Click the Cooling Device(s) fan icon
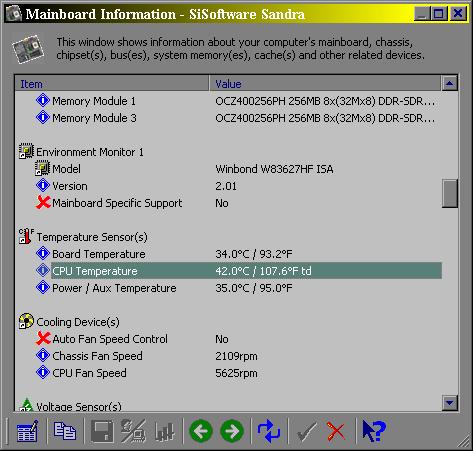The height and width of the screenshot is (451, 473). click(x=26, y=321)
